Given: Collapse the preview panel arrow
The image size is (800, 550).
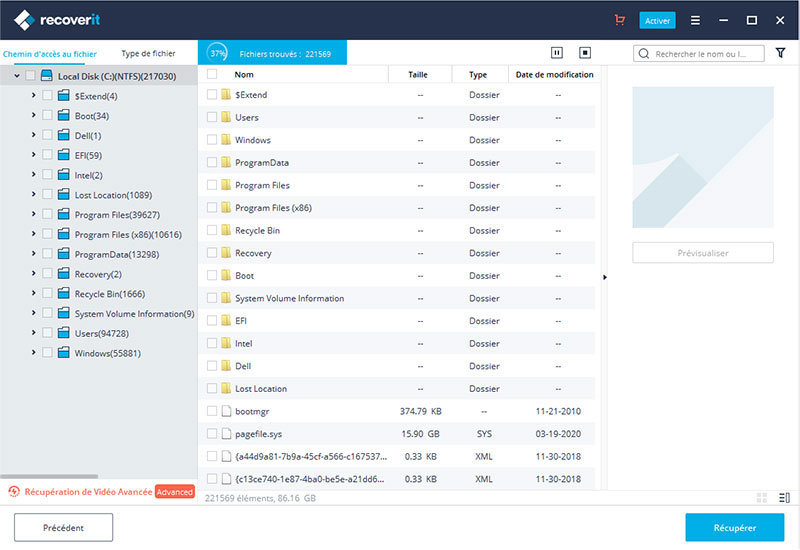Looking at the screenshot, I should click(x=605, y=277).
